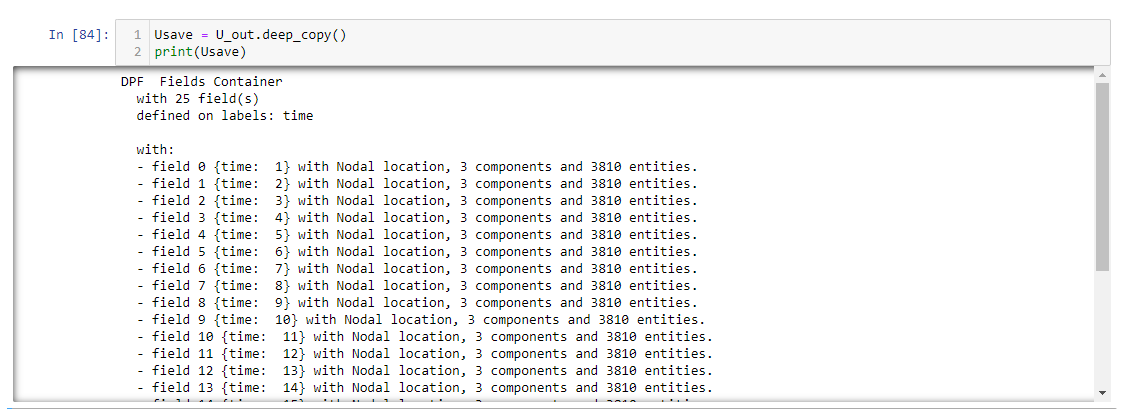Click 'with 25 field(s)' output line
The image size is (1123, 409).
pyautogui.click(x=197, y=98)
